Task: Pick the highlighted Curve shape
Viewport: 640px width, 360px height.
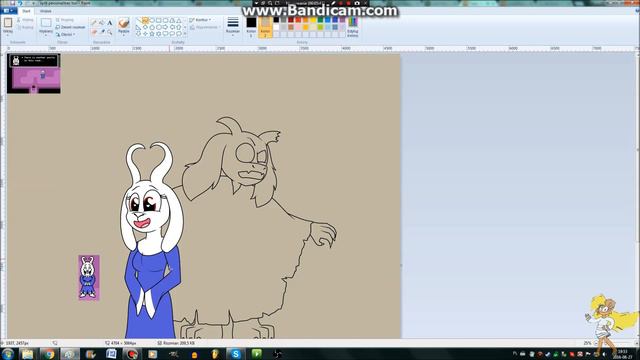Action: point(145,20)
